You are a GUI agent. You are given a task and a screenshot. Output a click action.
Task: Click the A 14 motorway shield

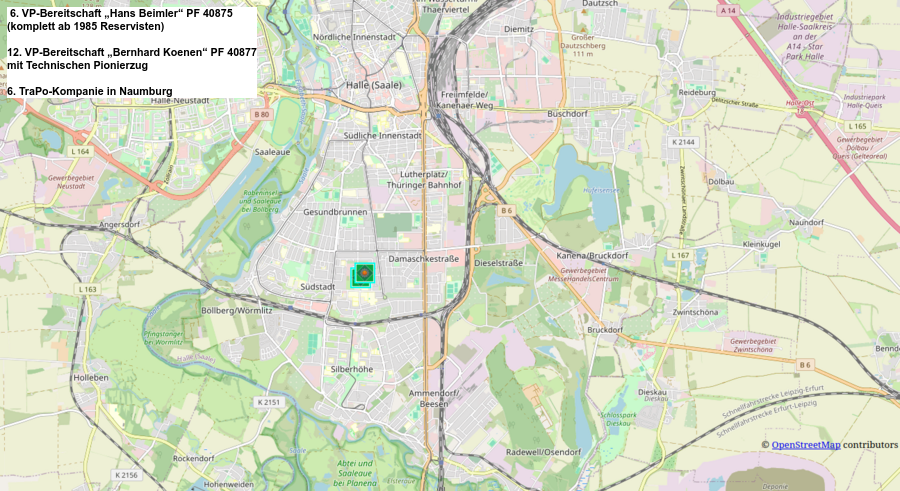[x=727, y=9]
